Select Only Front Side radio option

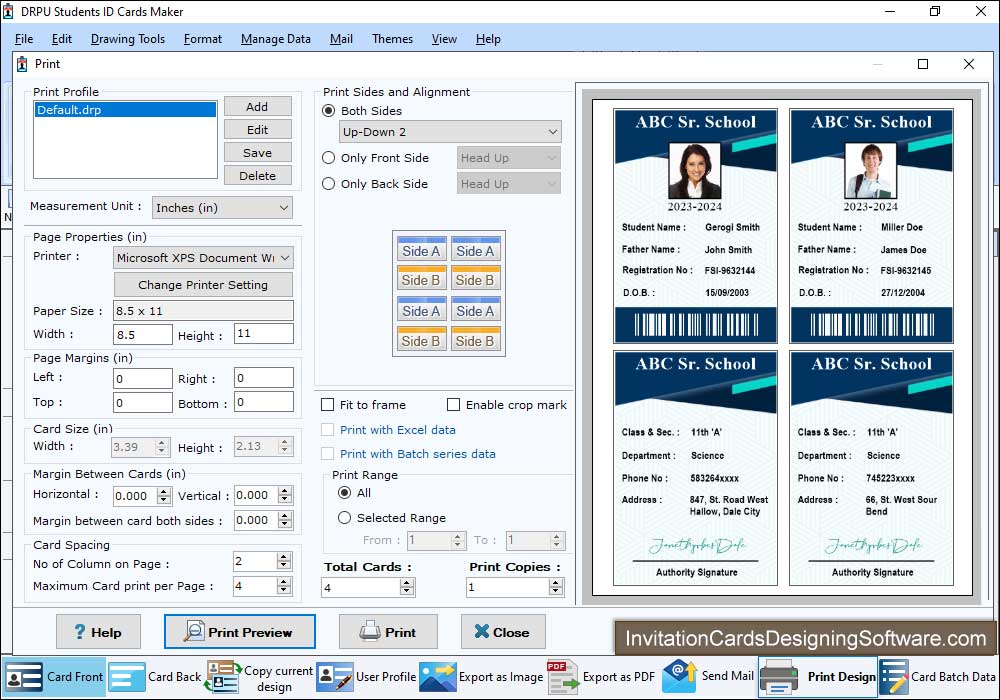click(328, 157)
